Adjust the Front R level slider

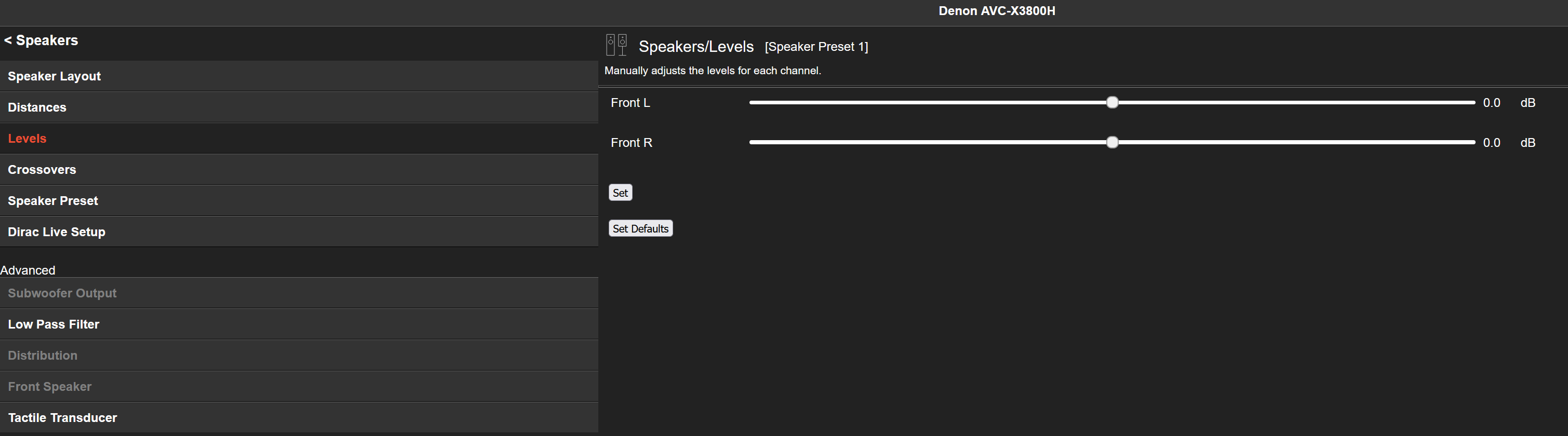coord(1112,142)
